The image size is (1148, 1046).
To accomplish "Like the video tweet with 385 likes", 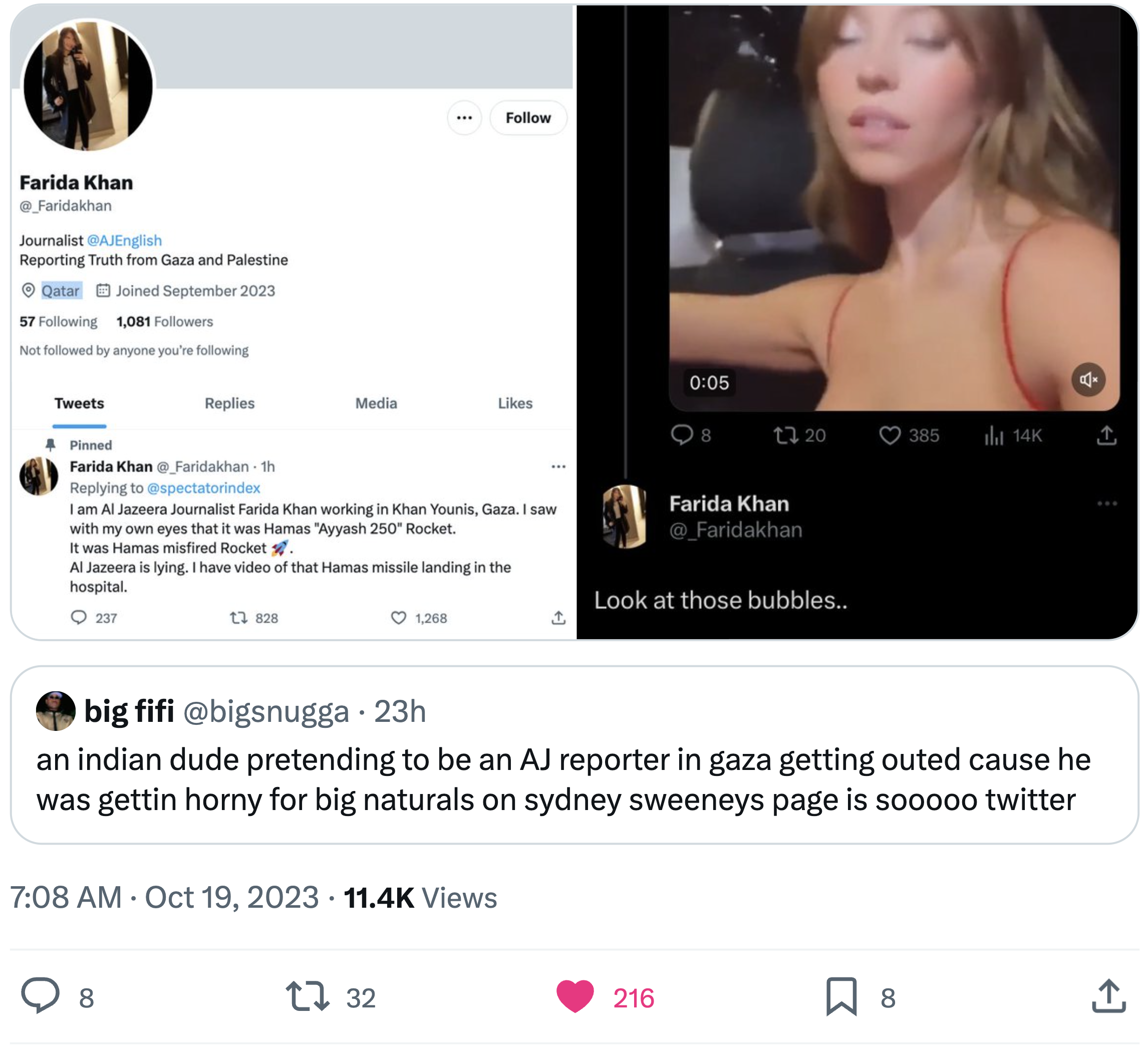I will (890, 436).
